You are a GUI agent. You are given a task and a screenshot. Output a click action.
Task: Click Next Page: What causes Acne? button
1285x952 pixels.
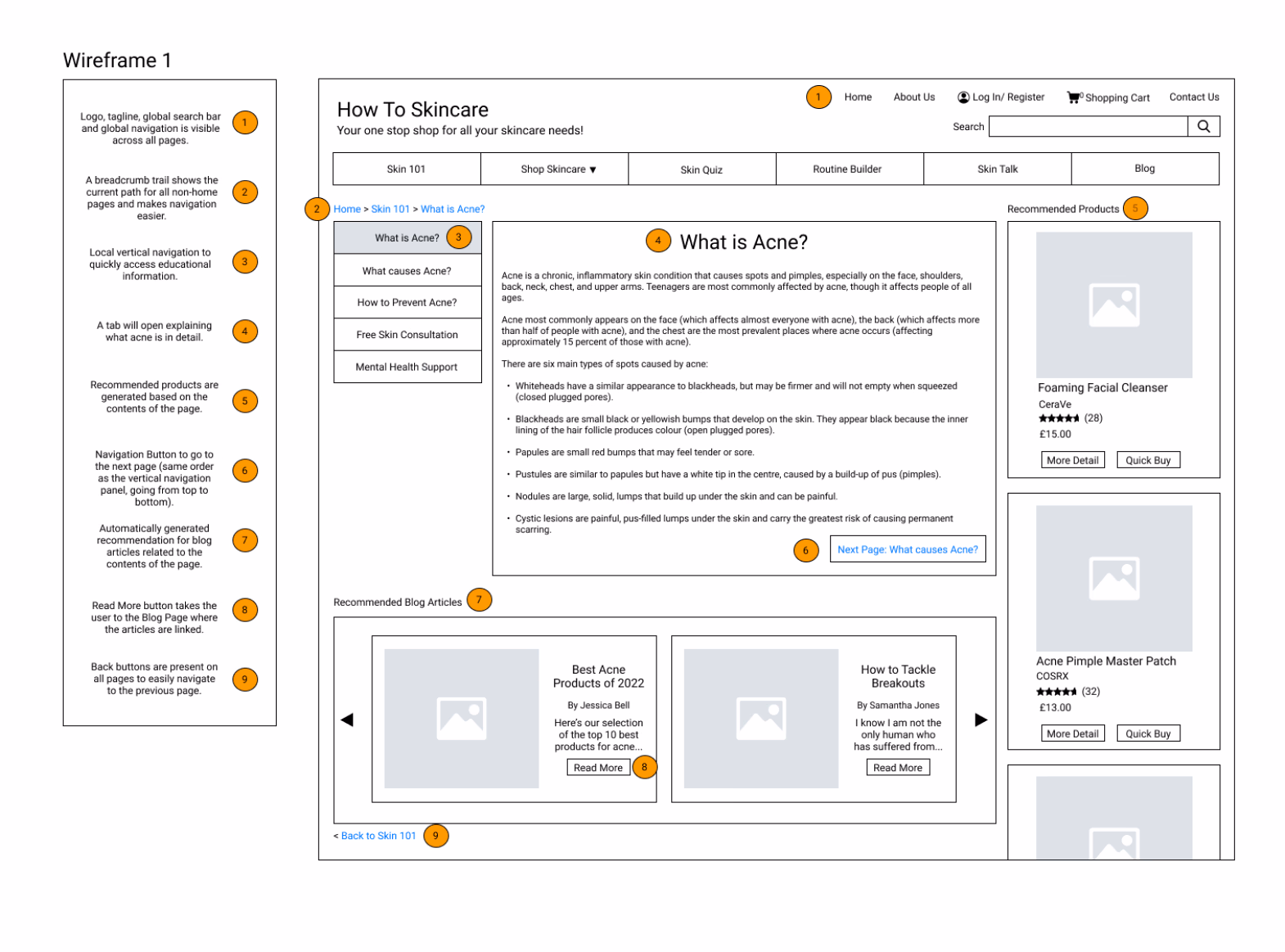click(908, 549)
